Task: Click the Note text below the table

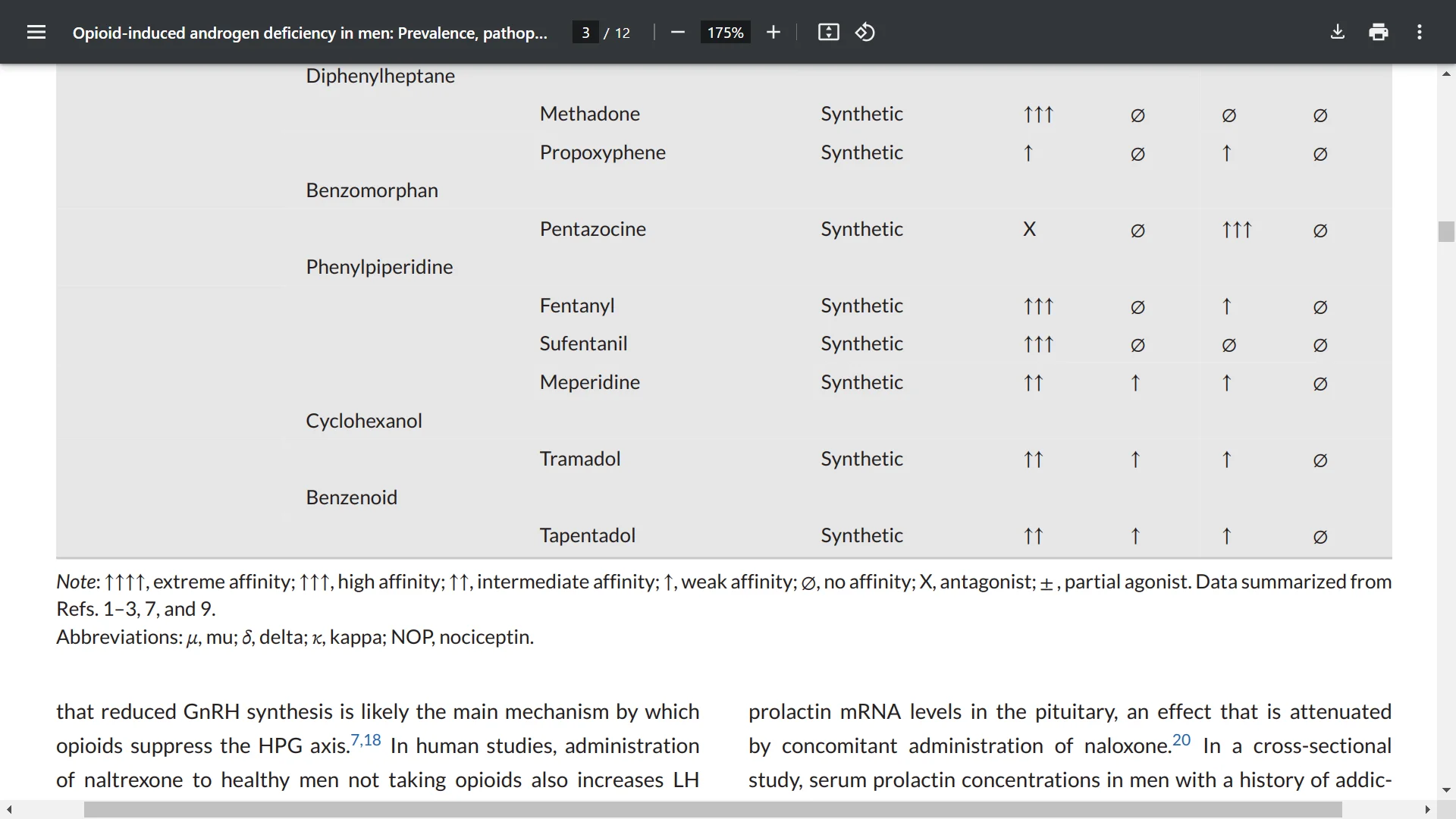Action: pyautogui.click(x=723, y=595)
